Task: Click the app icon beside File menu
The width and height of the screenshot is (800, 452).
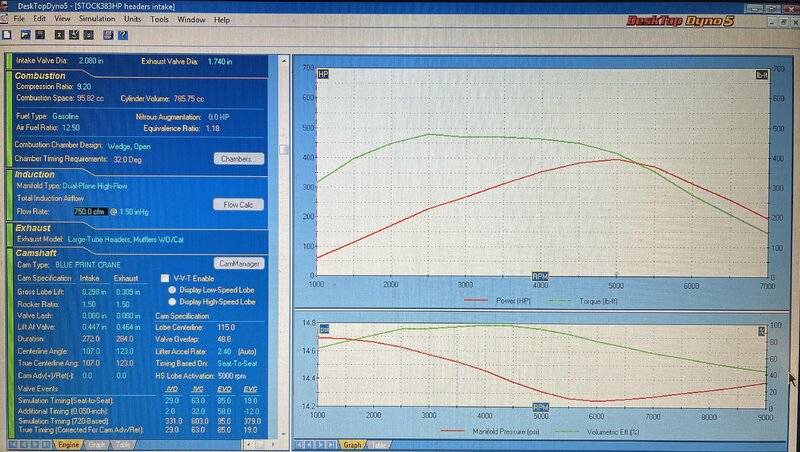Action: [x=4, y=19]
